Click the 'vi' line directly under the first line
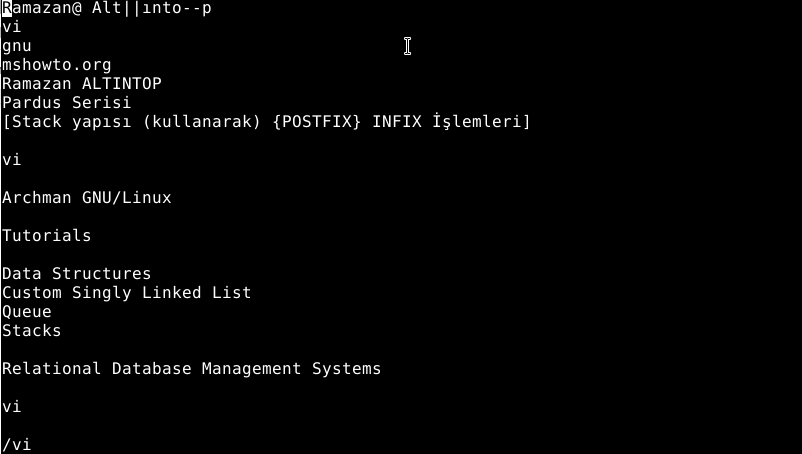Image resolution: width=802 pixels, height=454 pixels. click(12, 27)
